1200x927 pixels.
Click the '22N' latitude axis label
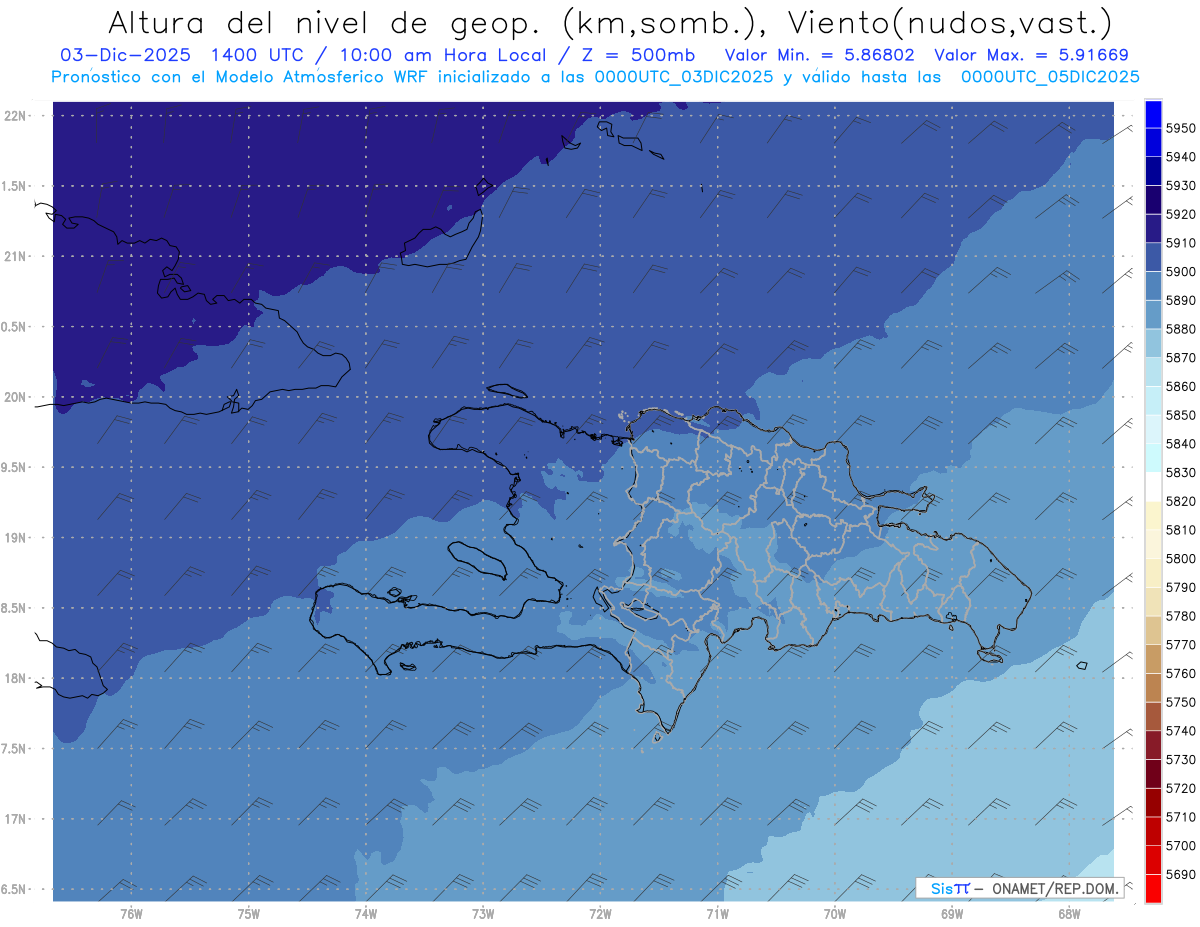[16, 116]
